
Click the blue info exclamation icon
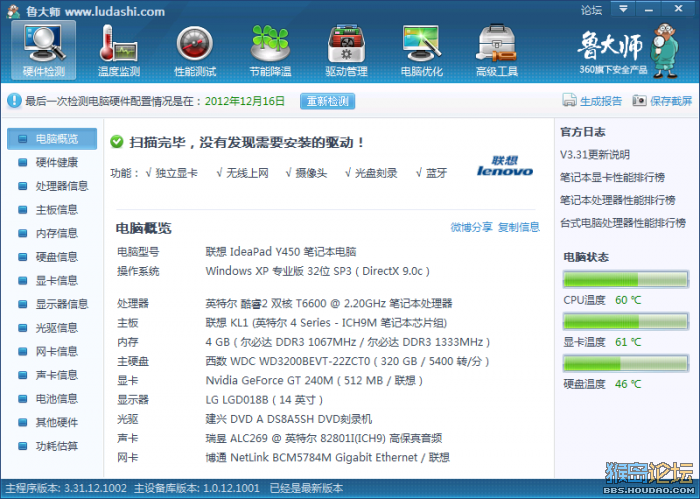14,100
